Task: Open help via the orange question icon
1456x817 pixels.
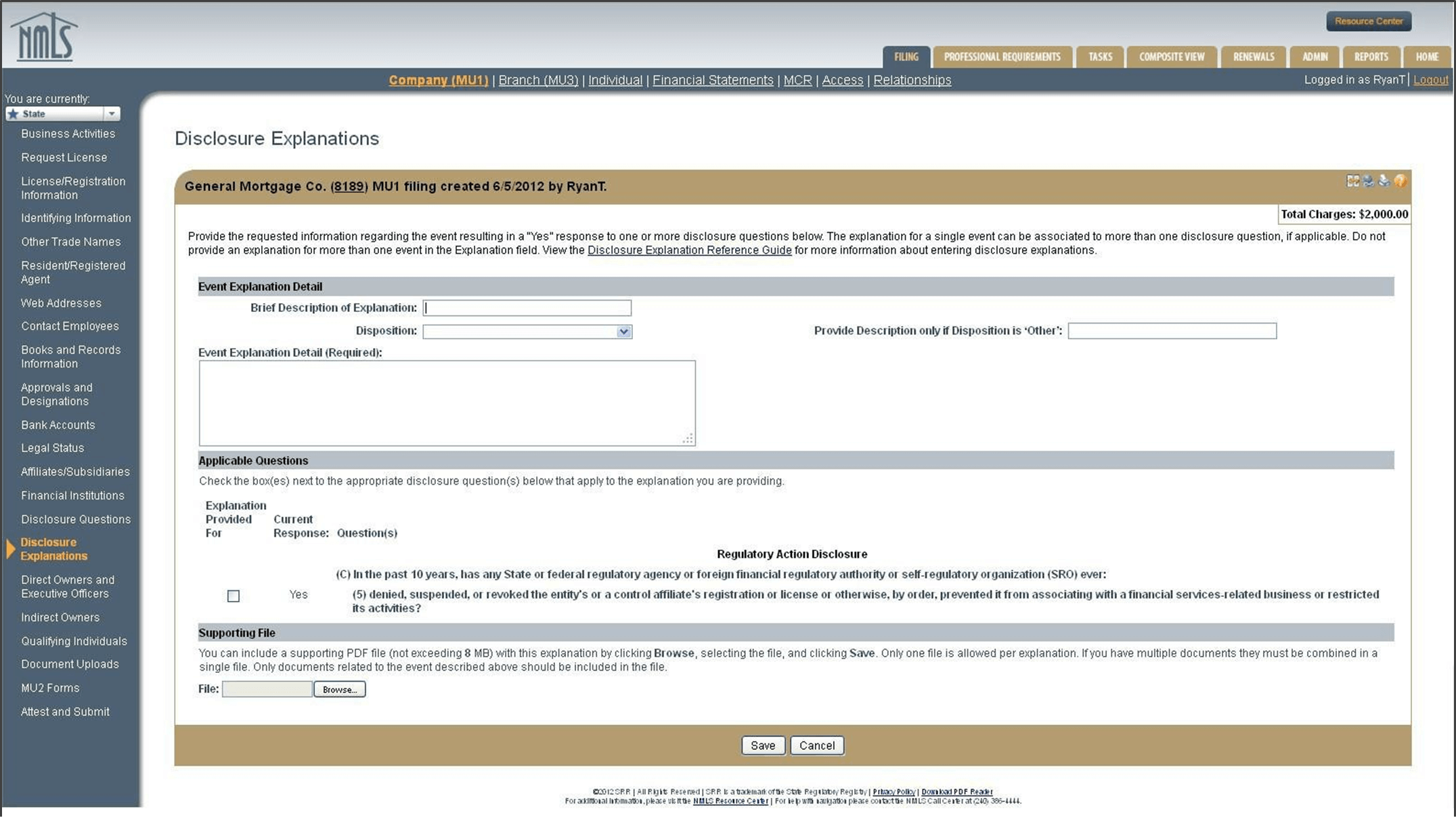Action: point(1399,181)
